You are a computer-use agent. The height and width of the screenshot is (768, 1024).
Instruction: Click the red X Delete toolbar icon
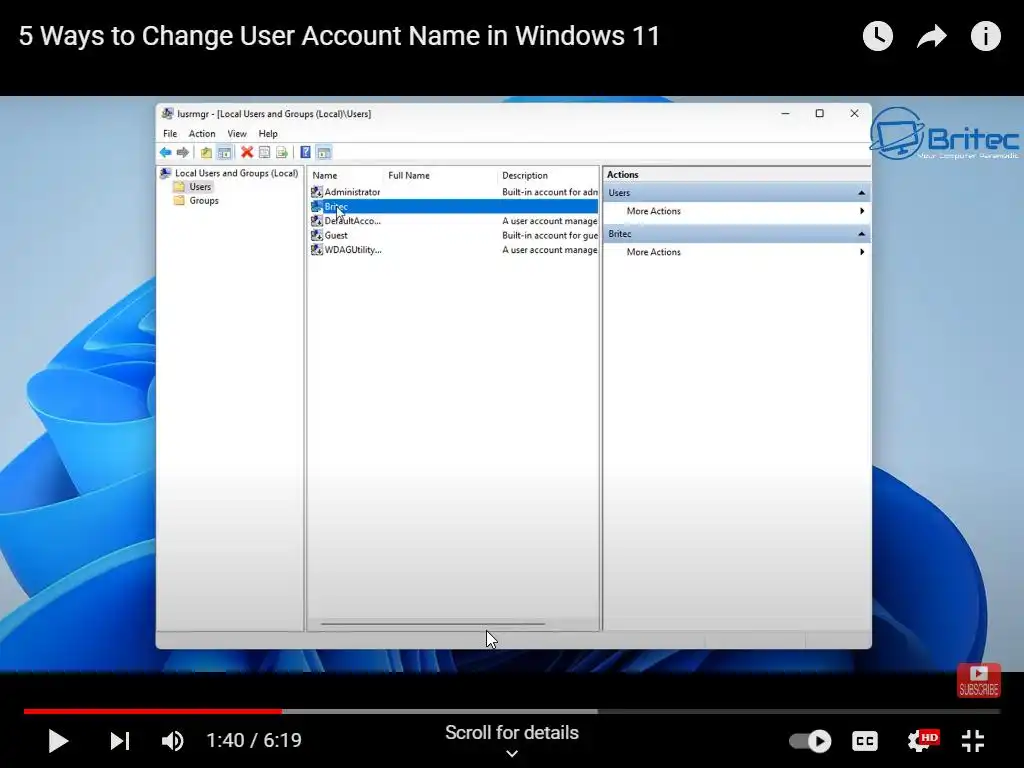pyautogui.click(x=247, y=152)
